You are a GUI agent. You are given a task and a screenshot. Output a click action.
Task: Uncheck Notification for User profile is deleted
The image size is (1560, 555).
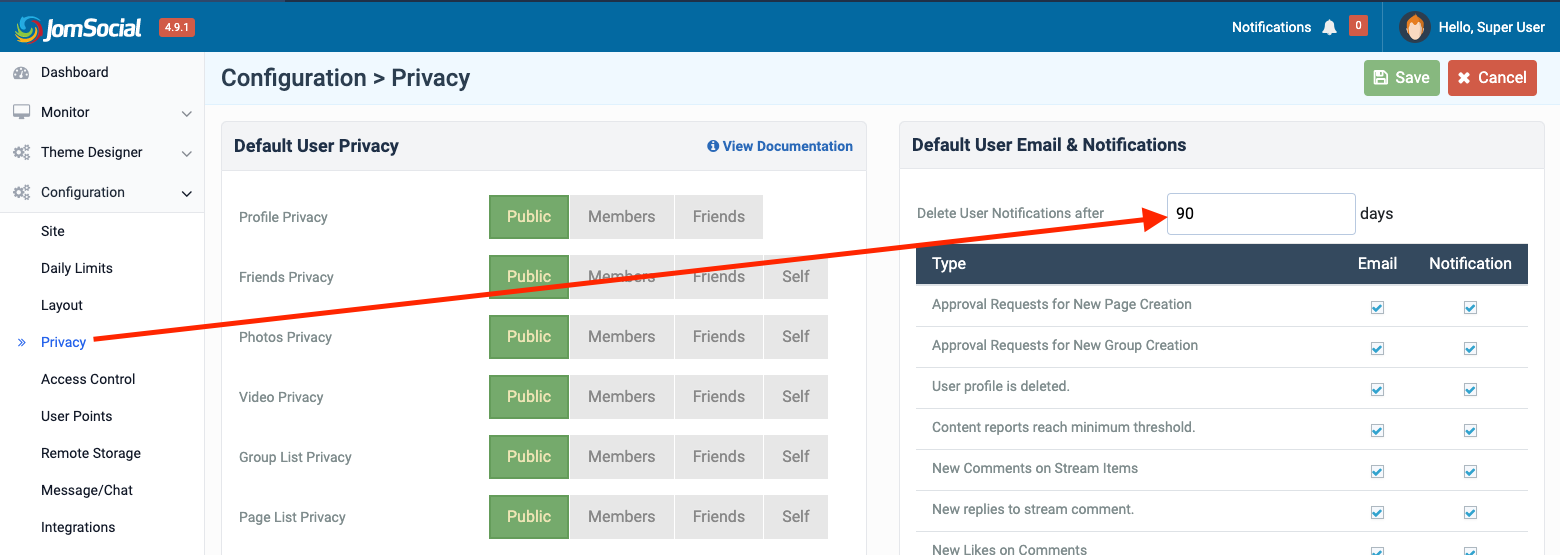pos(1470,390)
